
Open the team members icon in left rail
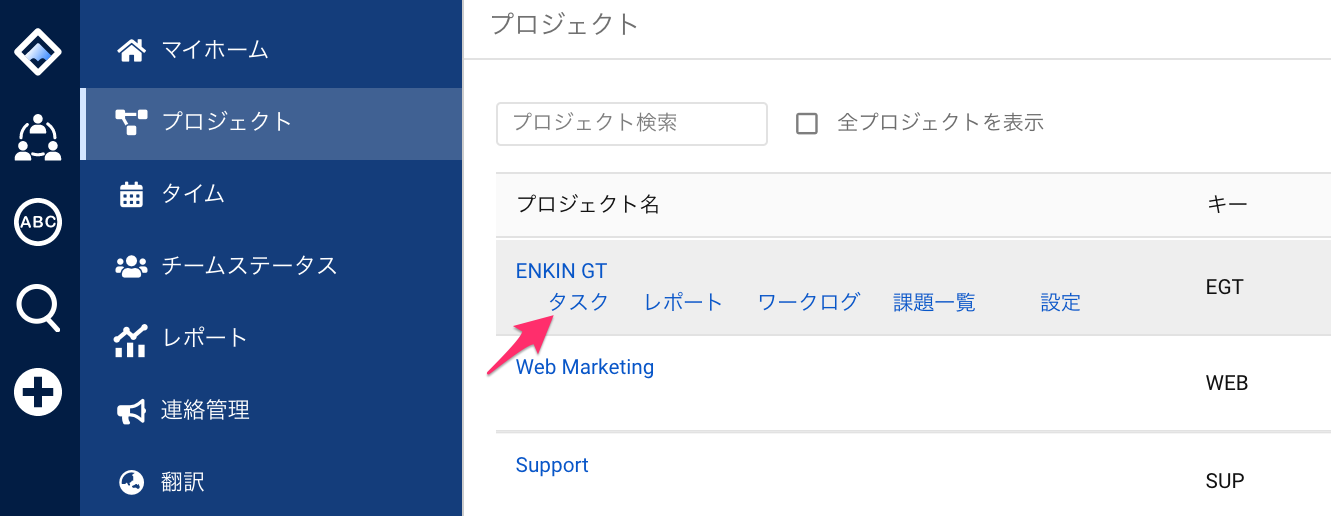pos(38,137)
